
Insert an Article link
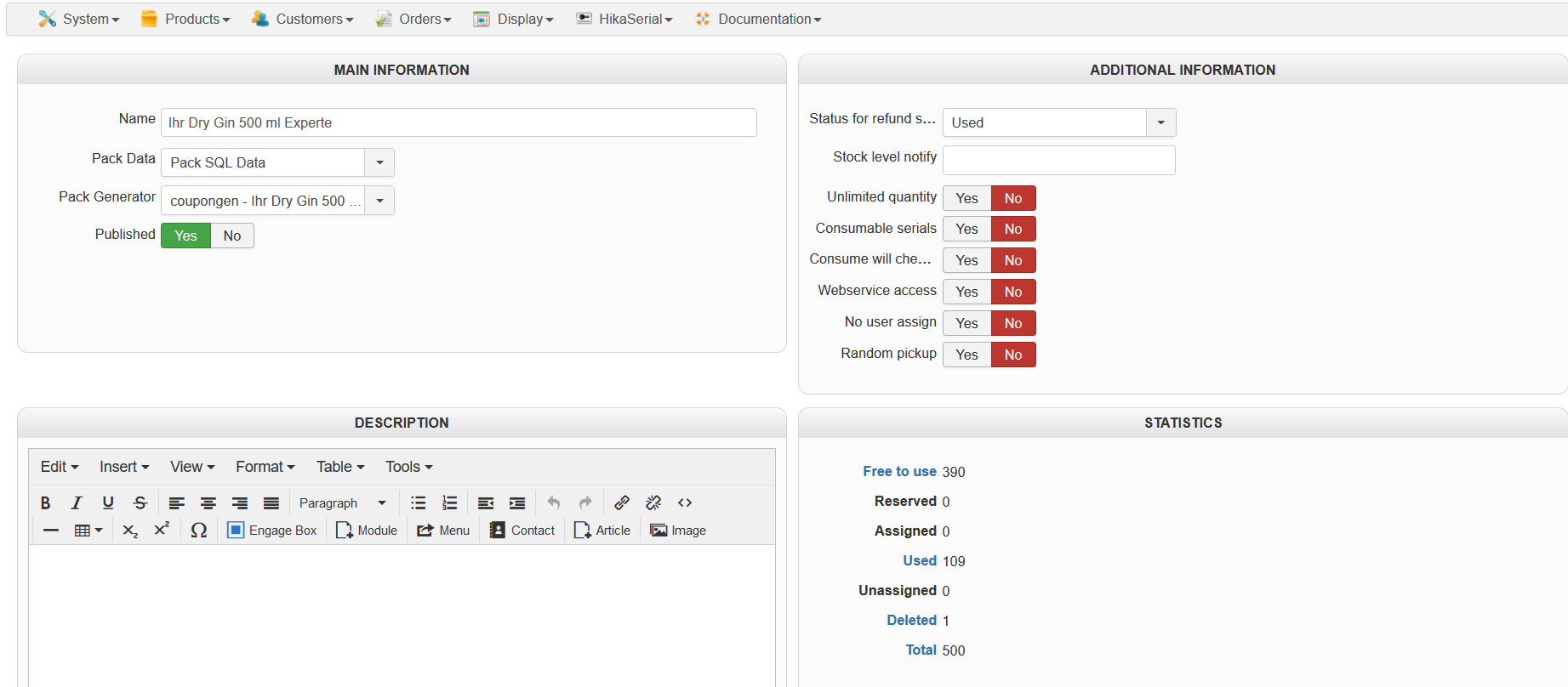click(602, 531)
